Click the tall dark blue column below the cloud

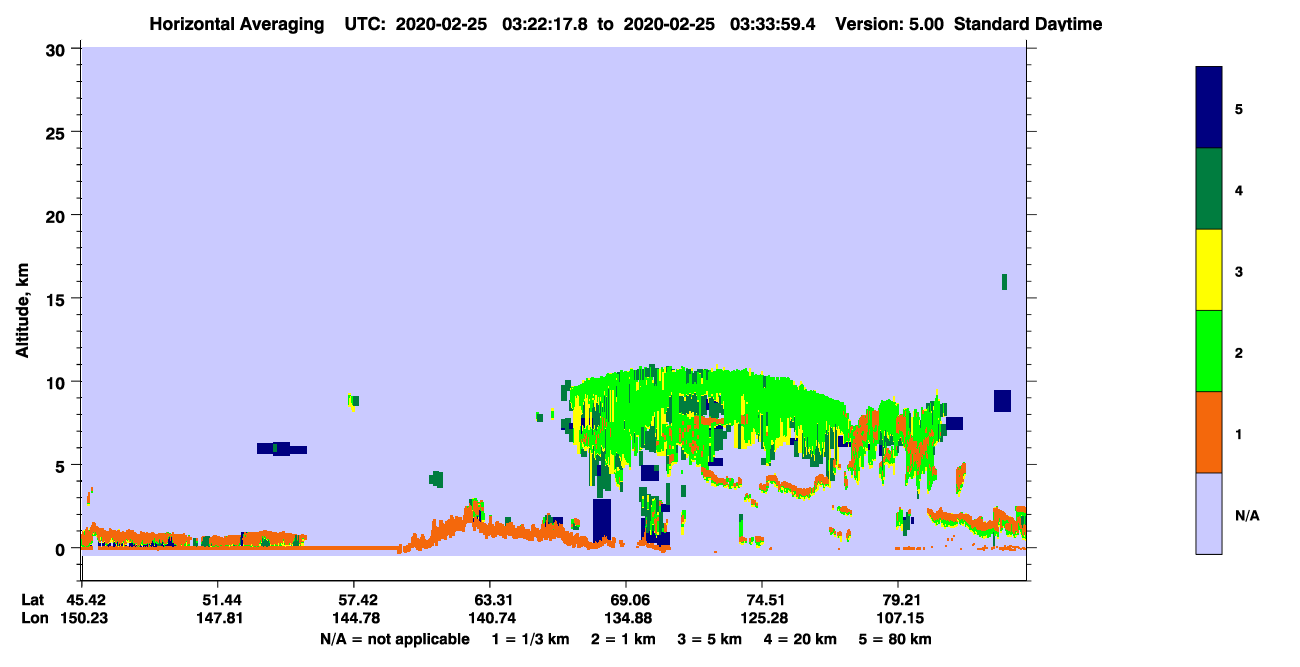point(601,520)
